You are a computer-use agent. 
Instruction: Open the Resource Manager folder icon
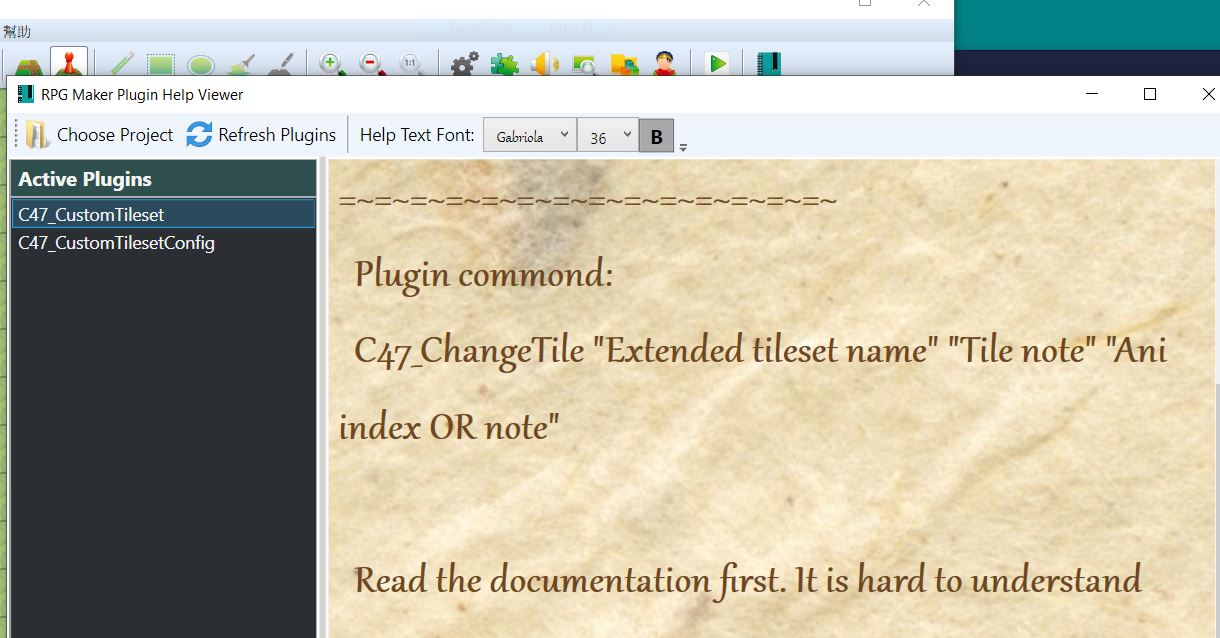(624, 65)
